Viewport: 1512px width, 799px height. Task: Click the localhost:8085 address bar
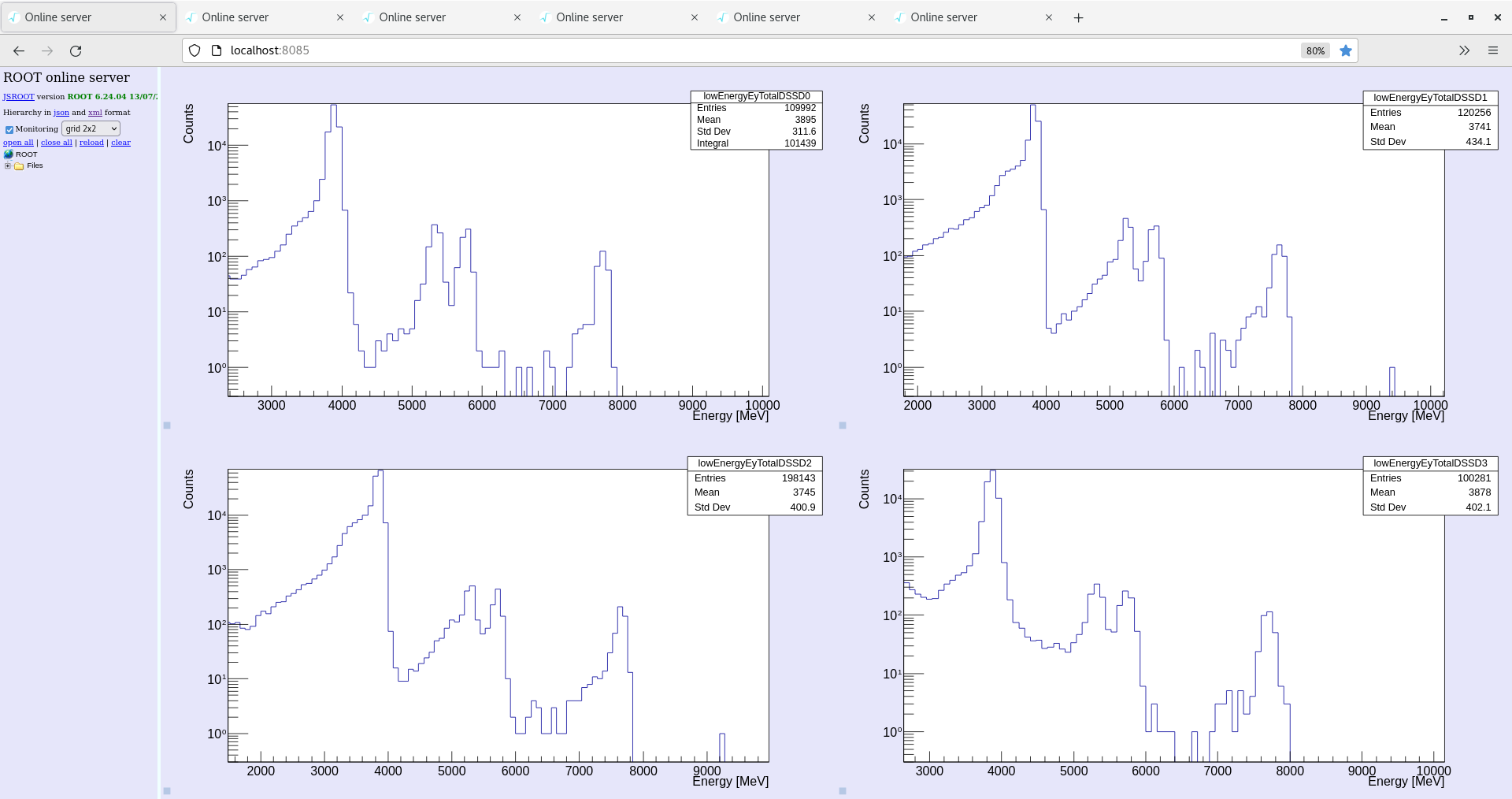pos(709,50)
